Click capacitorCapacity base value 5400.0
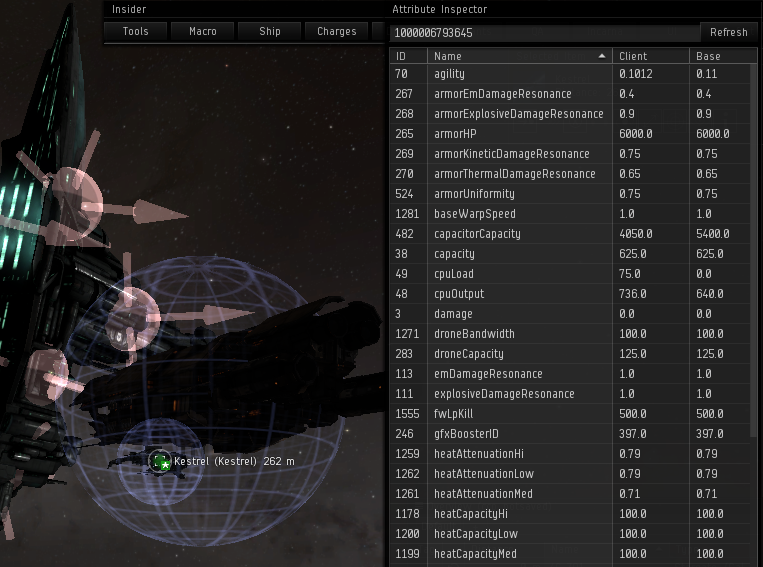 712,234
